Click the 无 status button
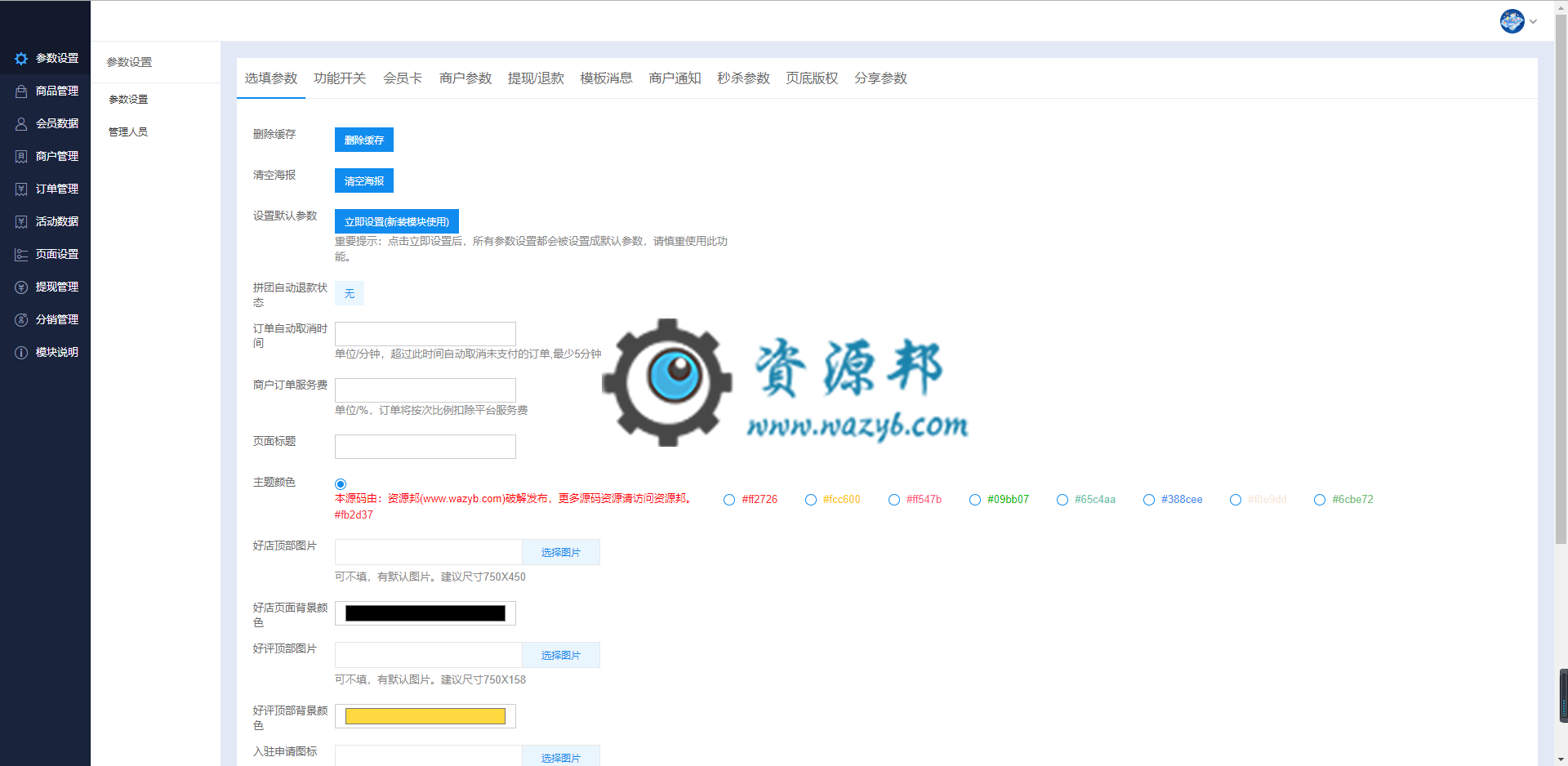The height and width of the screenshot is (766, 1568). click(x=350, y=293)
